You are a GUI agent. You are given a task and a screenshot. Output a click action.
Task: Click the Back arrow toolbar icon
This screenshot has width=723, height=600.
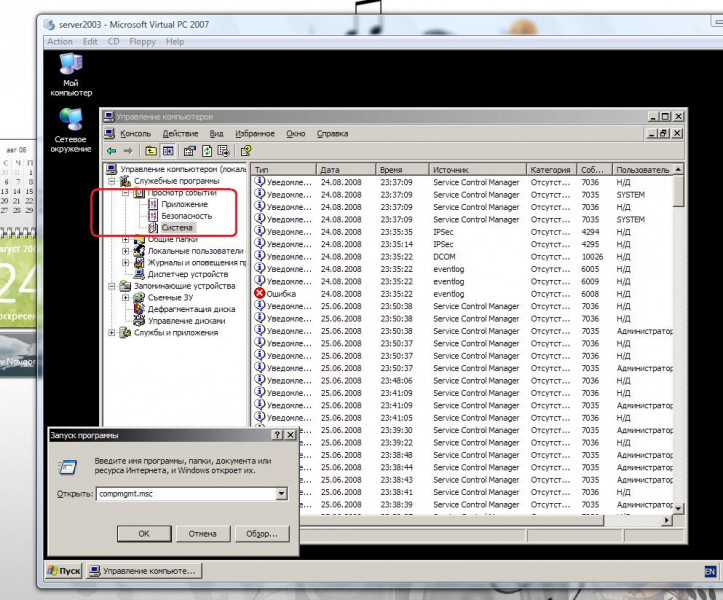pos(112,151)
